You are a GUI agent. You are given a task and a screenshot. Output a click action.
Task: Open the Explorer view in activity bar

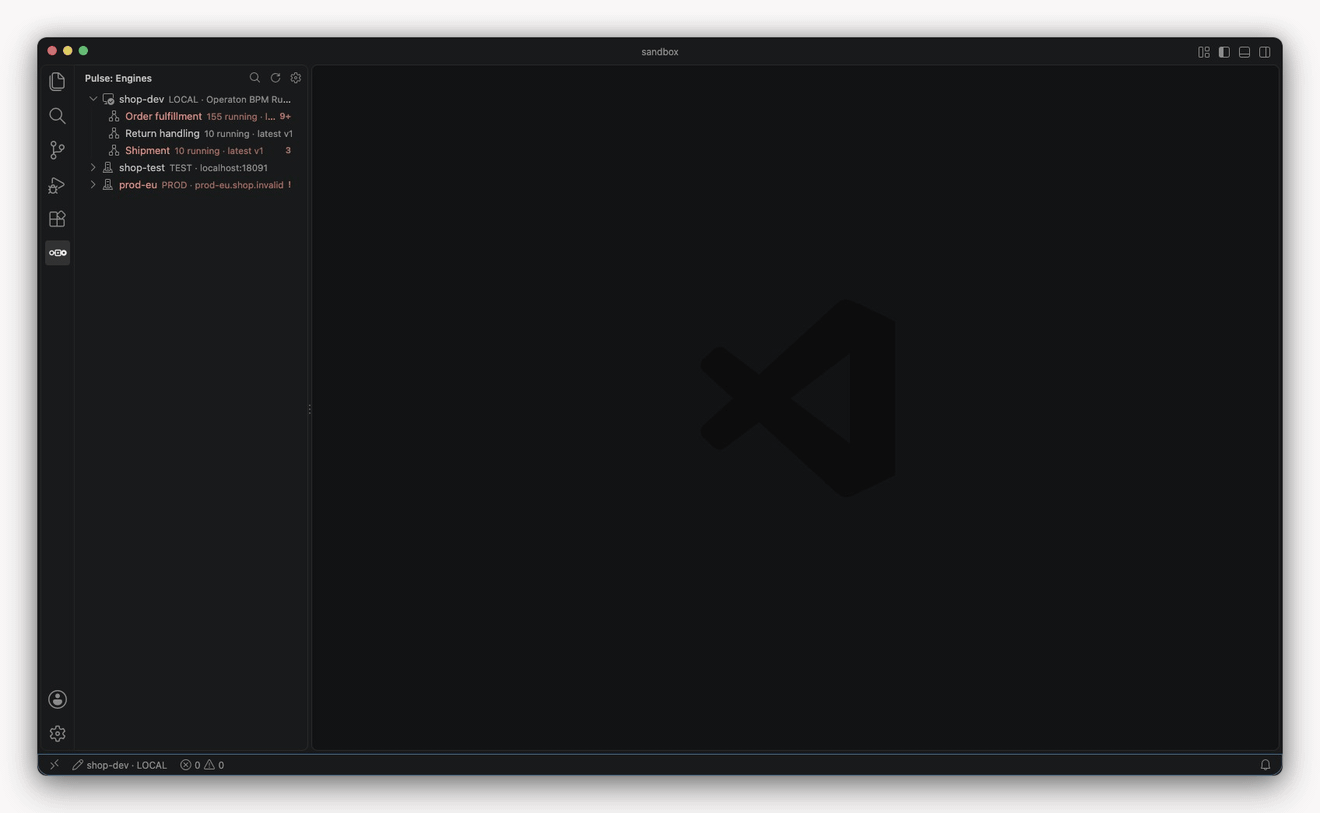(57, 81)
